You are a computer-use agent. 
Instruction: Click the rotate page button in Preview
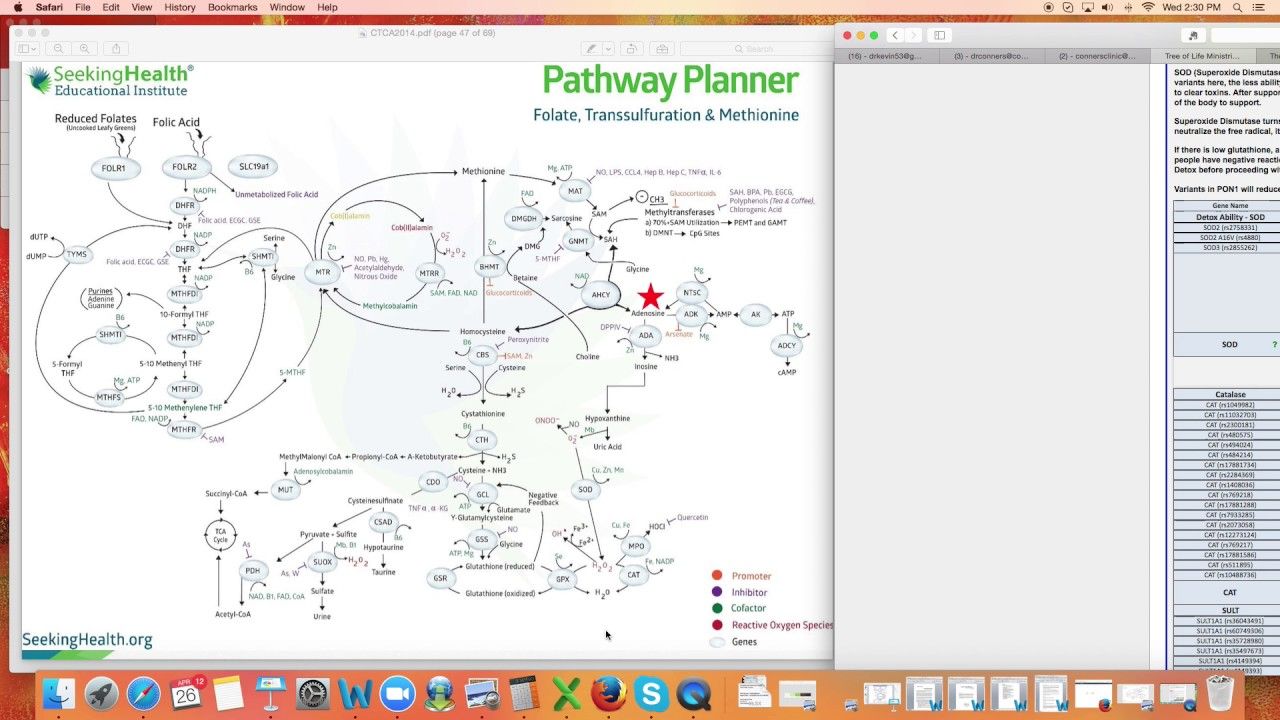pos(631,48)
